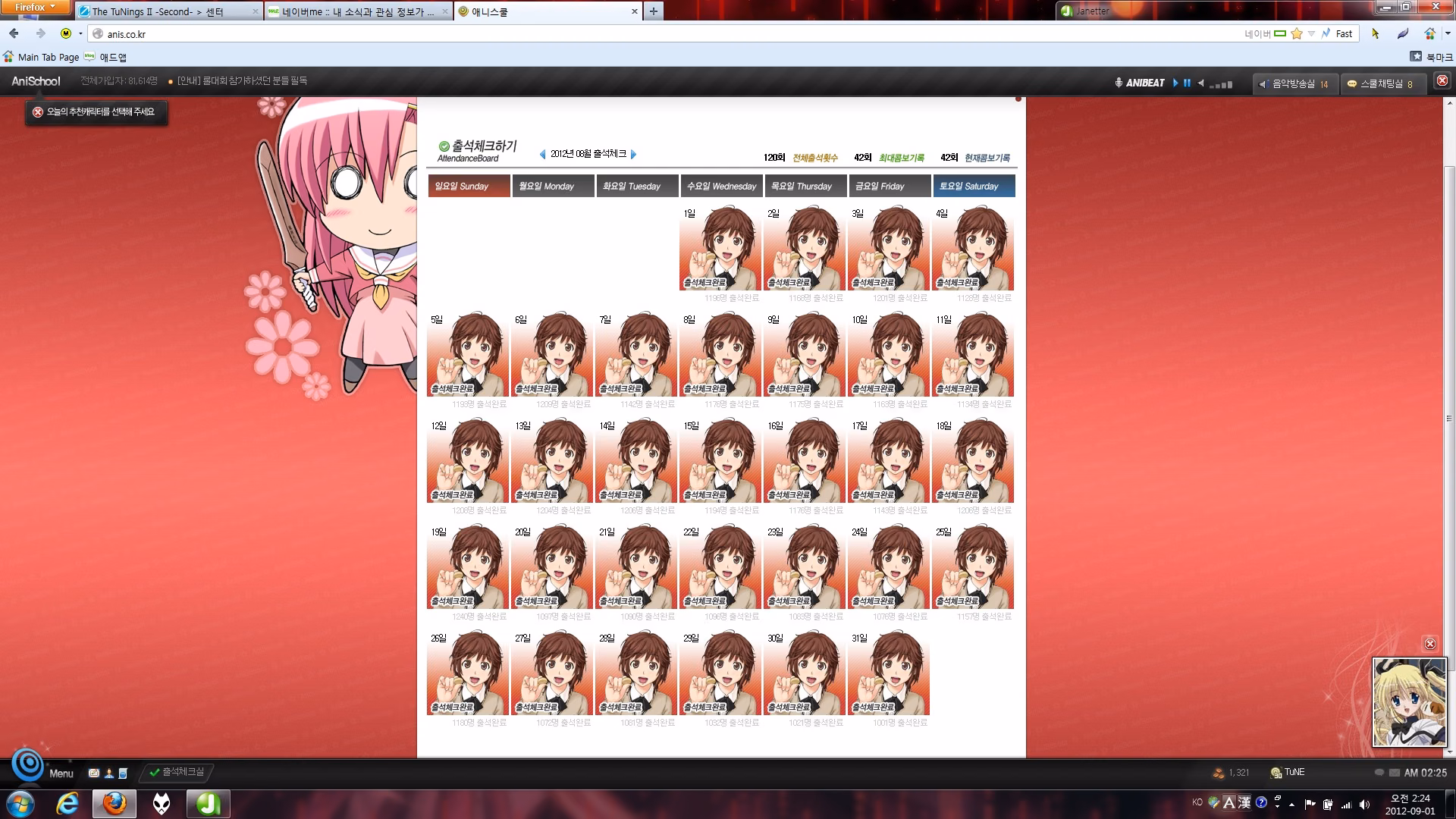Viewport: 1456px width, 819px height.
Task: Go back with the browser back arrow
Action: click(14, 33)
